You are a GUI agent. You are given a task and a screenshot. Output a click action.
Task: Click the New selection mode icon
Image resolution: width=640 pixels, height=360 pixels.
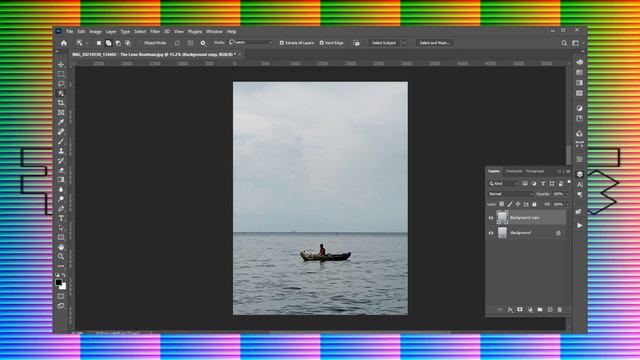(x=99, y=43)
